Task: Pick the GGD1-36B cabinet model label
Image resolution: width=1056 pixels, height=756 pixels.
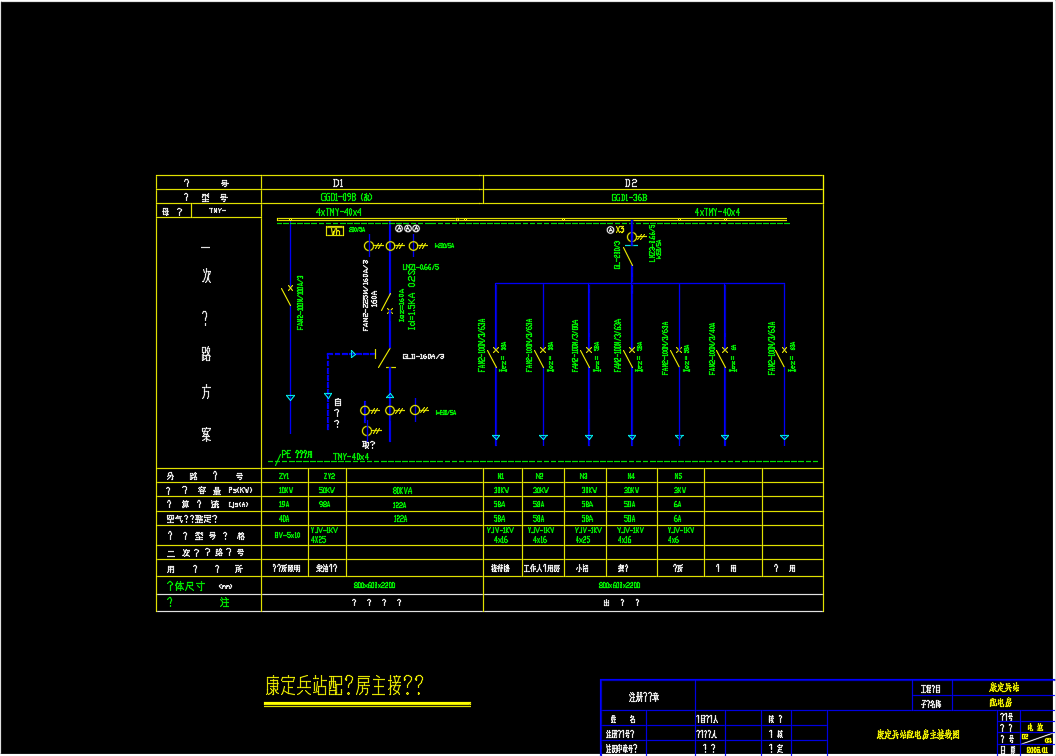Action: [630, 197]
